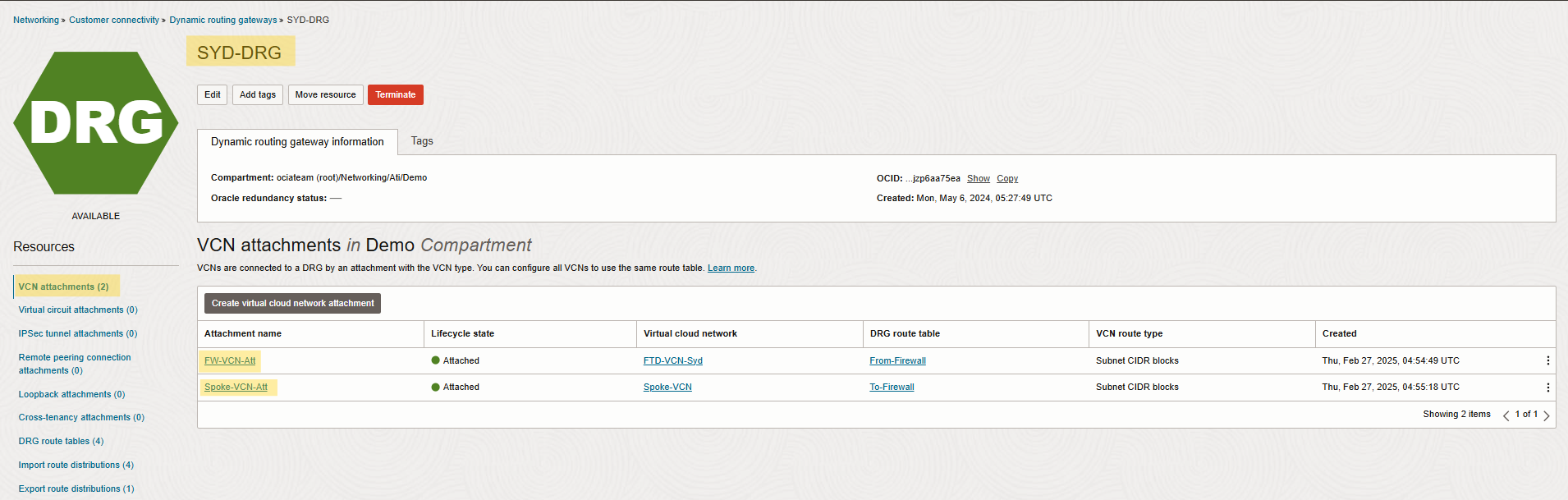Go to previous page of attachments
Image resolution: width=1568 pixels, height=500 pixels.
[1506, 415]
